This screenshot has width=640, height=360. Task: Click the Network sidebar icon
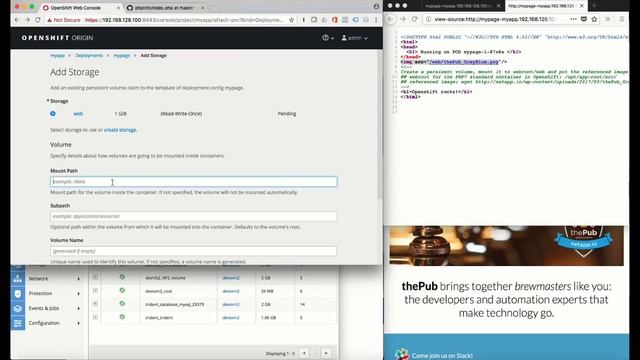coord(18,278)
